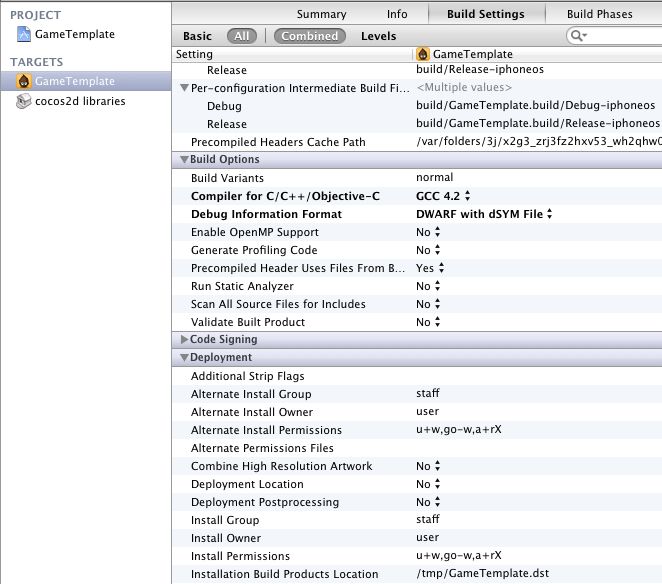The image size is (662, 584).
Task: Click the 'normal' Build Variants value
Action: [434, 177]
